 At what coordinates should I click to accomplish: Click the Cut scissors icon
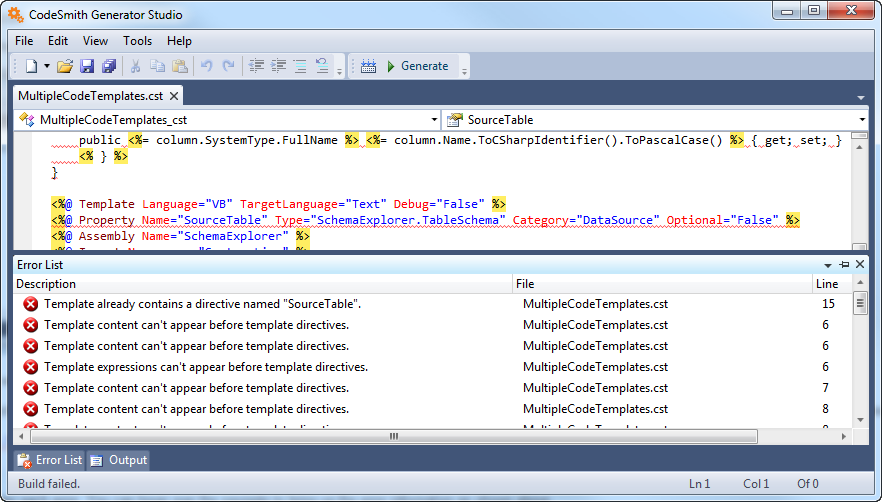135,66
